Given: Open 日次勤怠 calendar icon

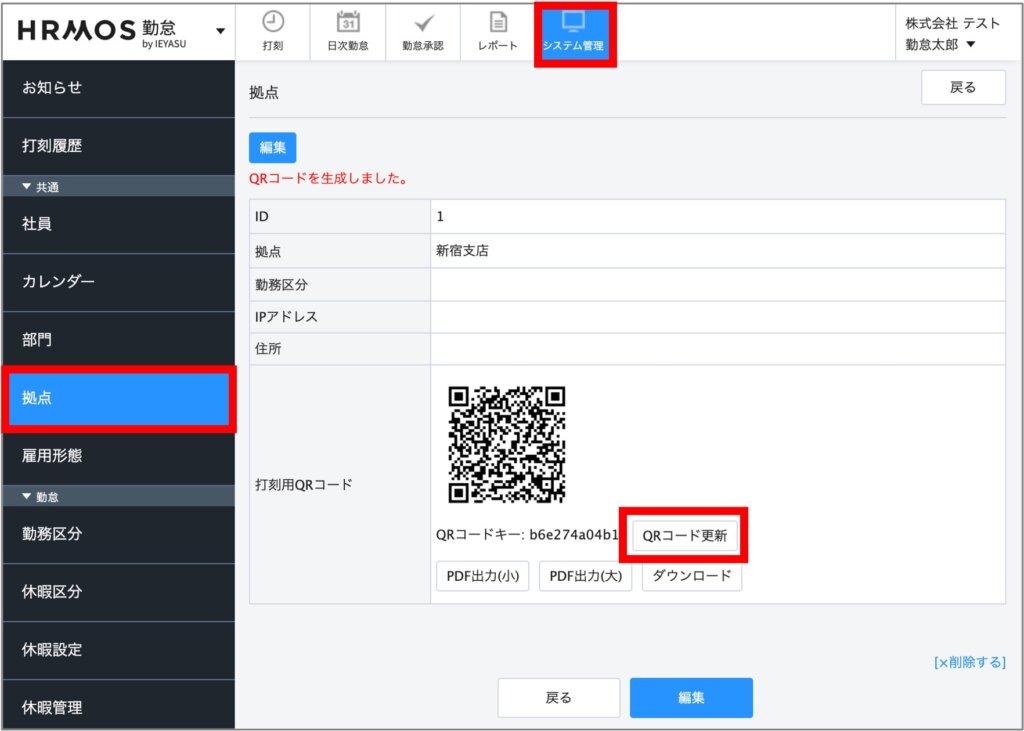Looking at the screenshot, I should [347, 22].
